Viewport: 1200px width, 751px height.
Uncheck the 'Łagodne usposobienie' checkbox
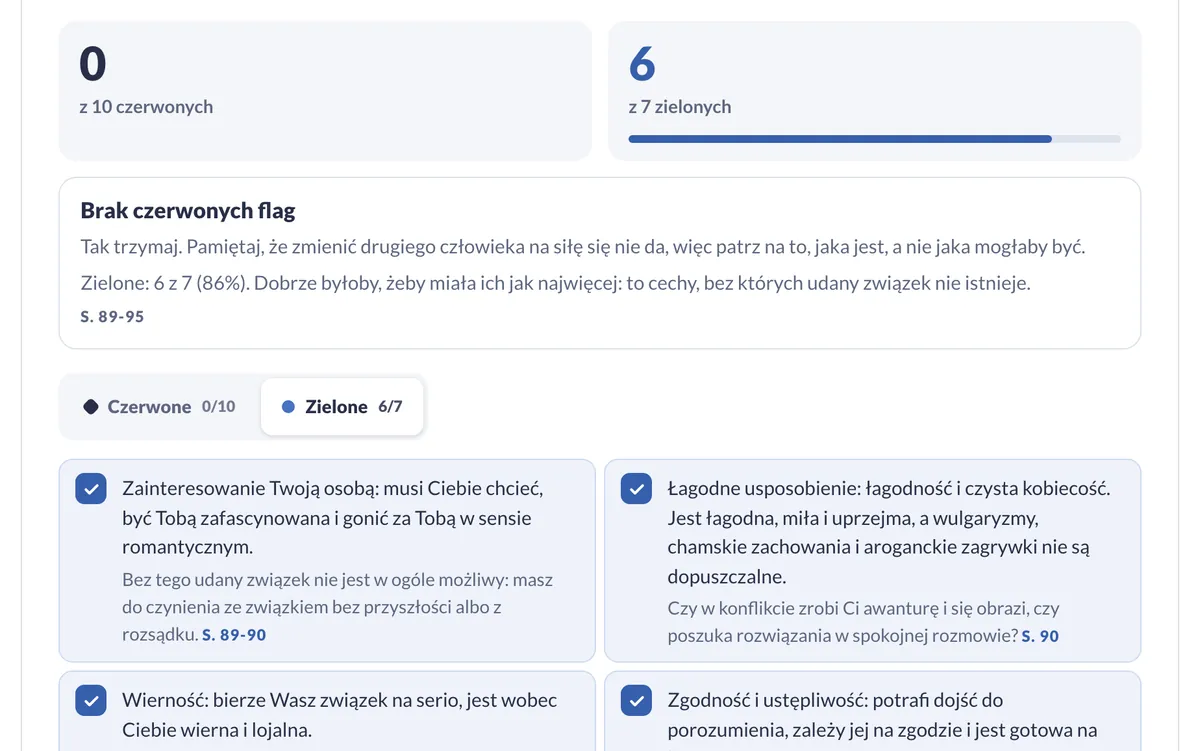636,489
